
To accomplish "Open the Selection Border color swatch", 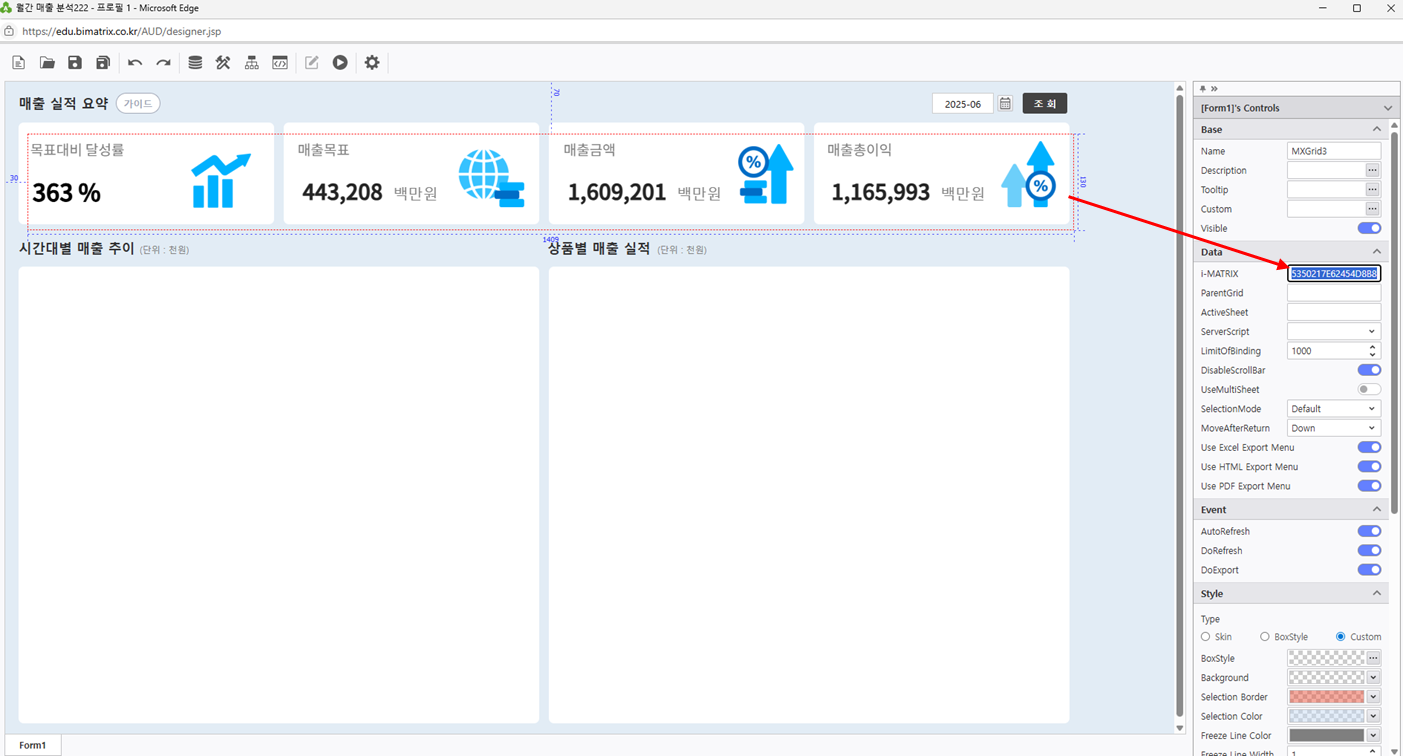I will [1326, 697].
